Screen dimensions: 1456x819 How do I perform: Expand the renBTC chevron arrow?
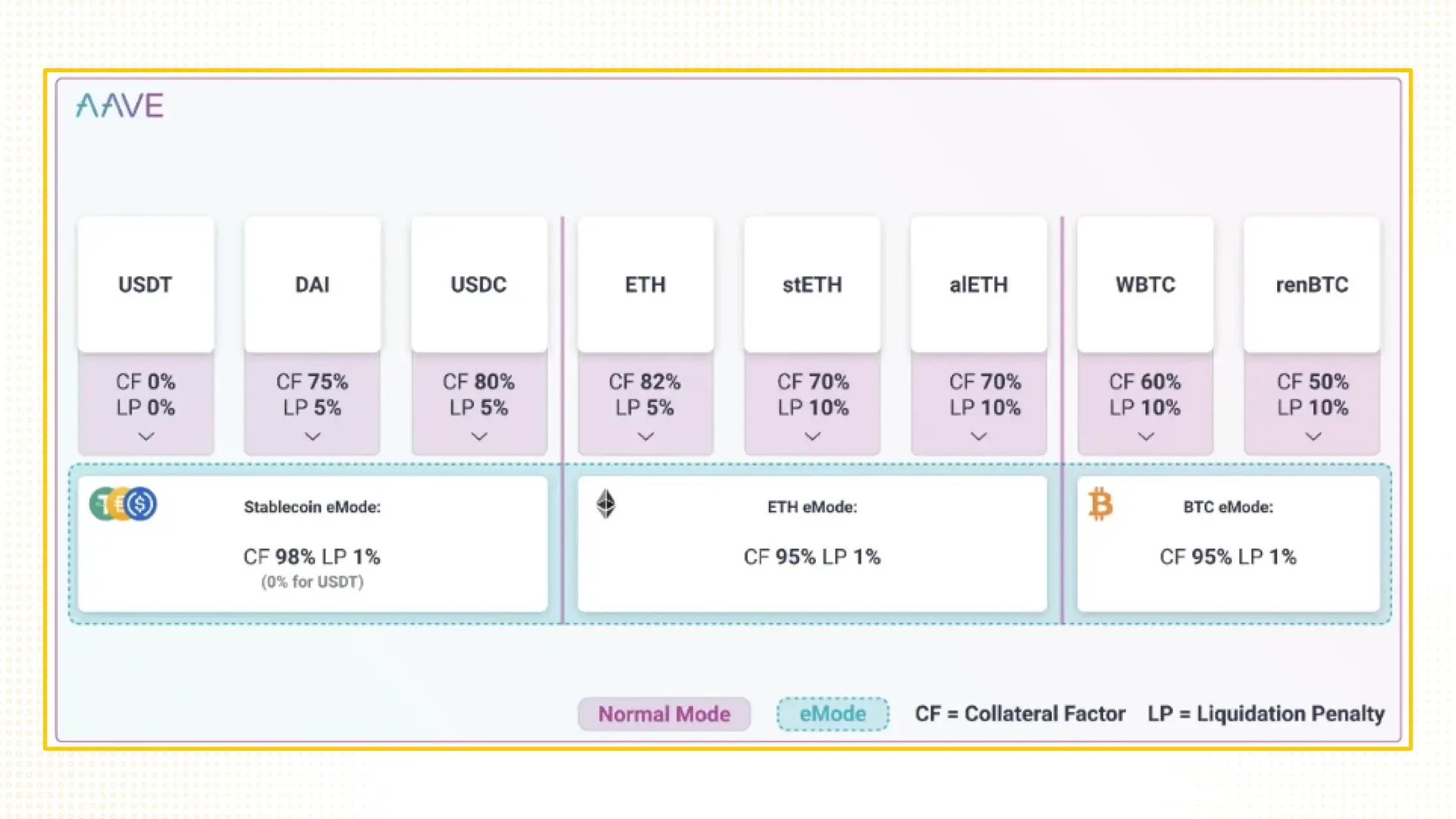[1313, 437]
